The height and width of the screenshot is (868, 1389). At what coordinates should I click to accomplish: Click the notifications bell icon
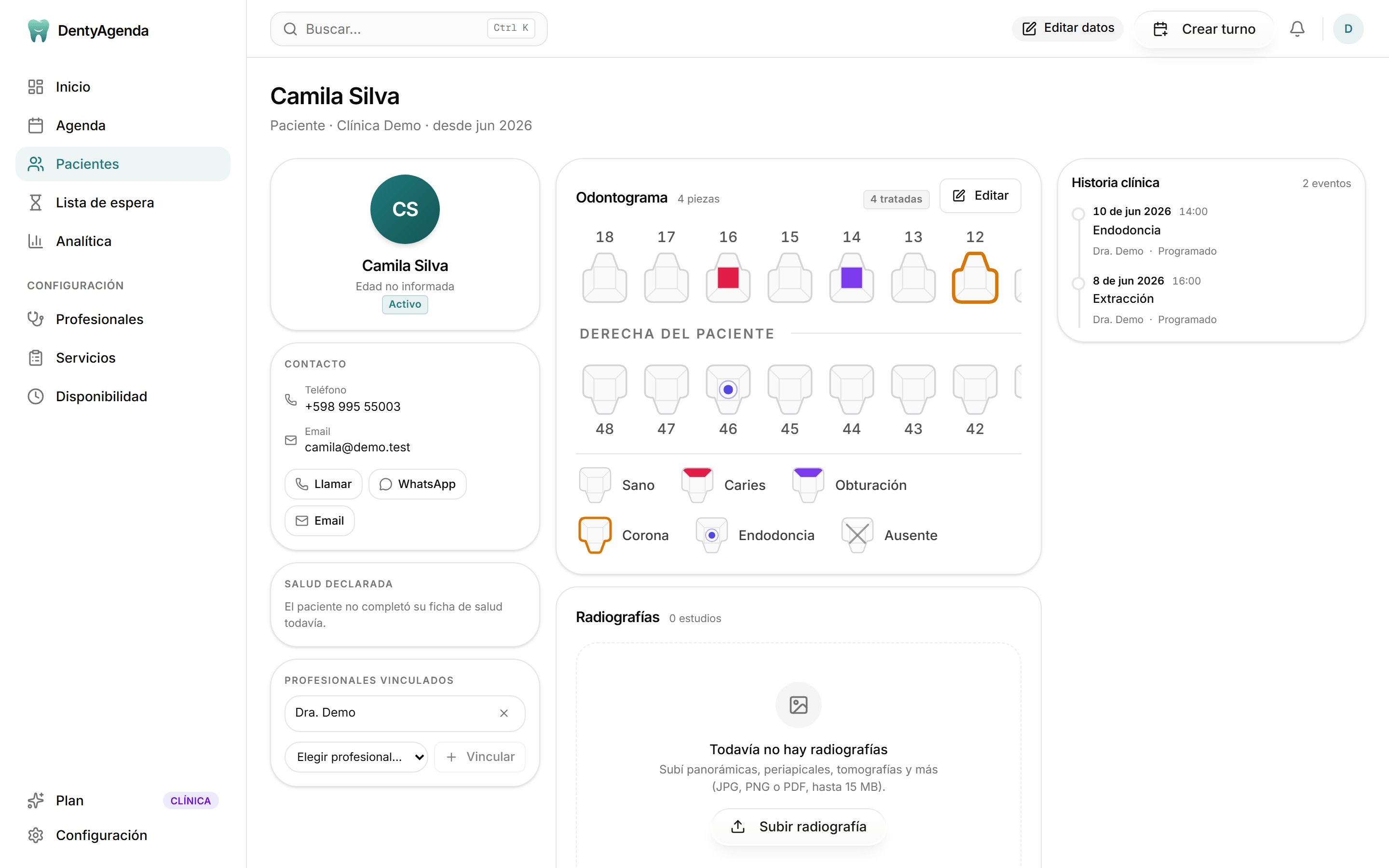click(x=1296, y=29)
